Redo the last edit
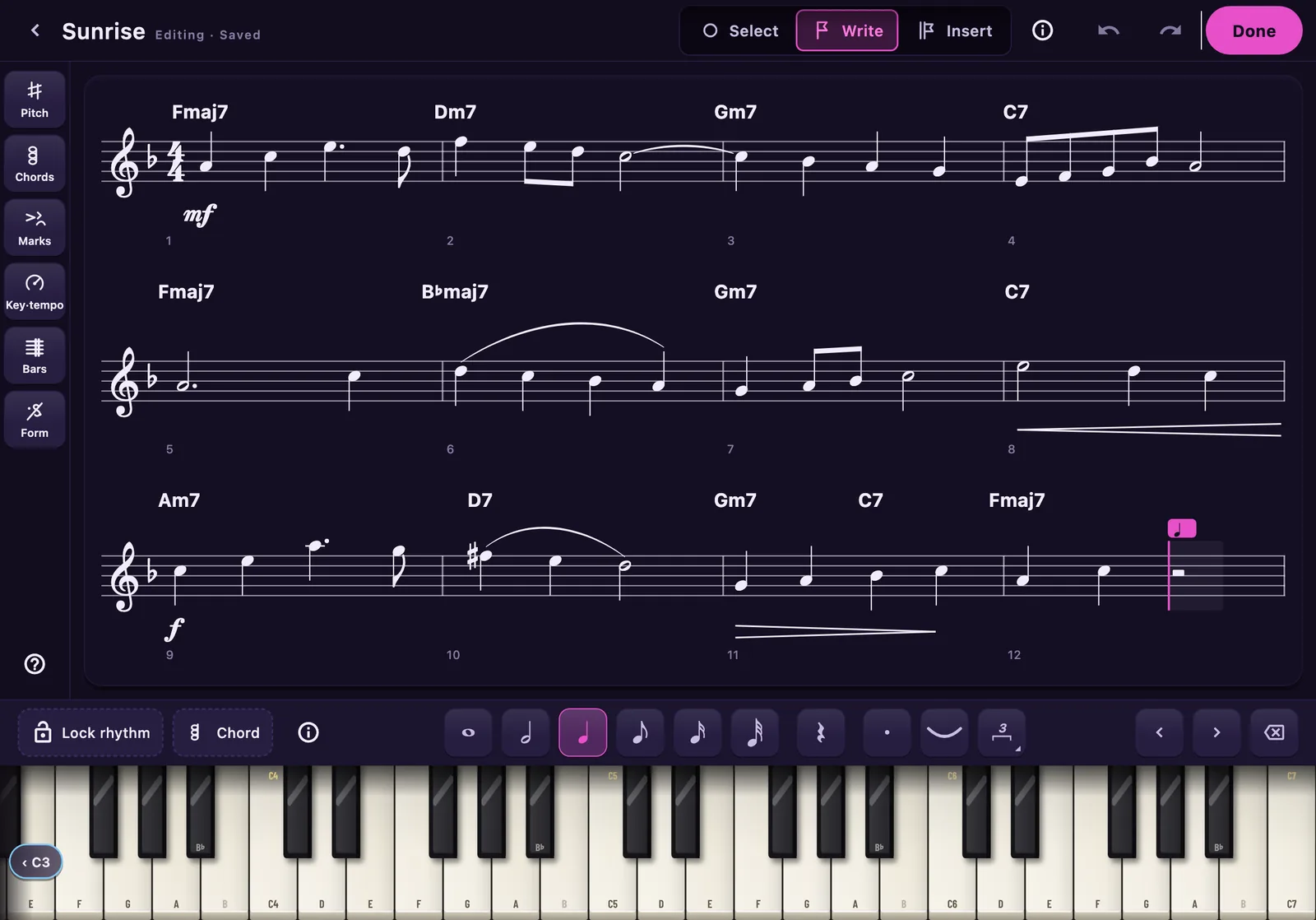Screen dimensions: 1316x920 [x=1170, y=30]
